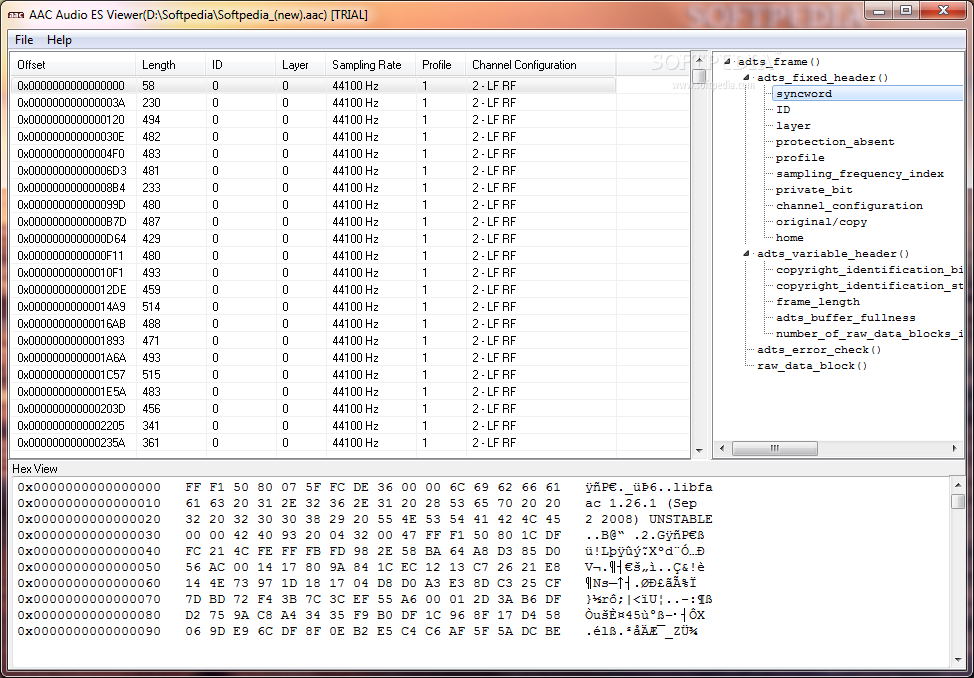Click the Channel Configuration column header

coord(540,65)
